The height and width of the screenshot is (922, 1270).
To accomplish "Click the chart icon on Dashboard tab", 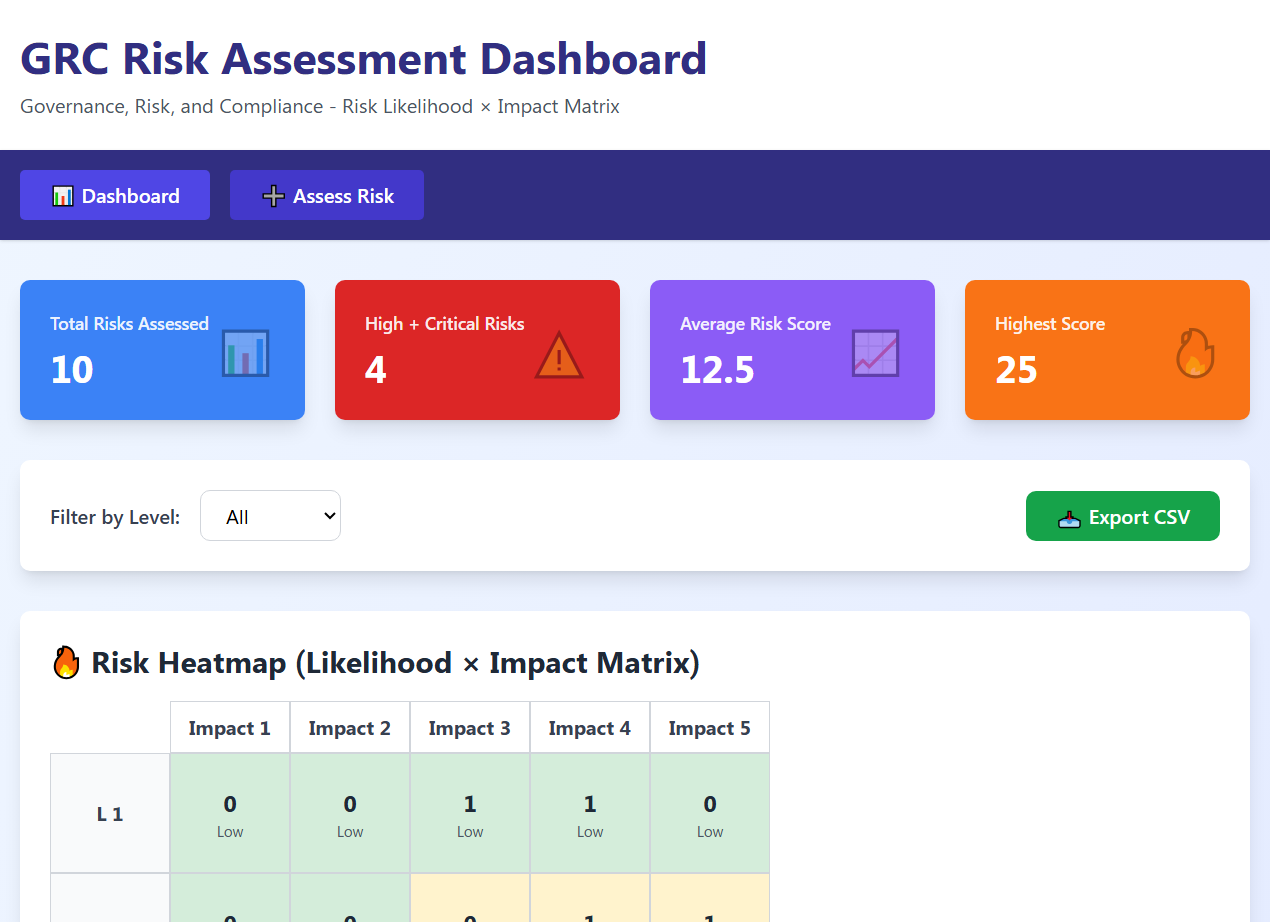I will tap(63, 196).
